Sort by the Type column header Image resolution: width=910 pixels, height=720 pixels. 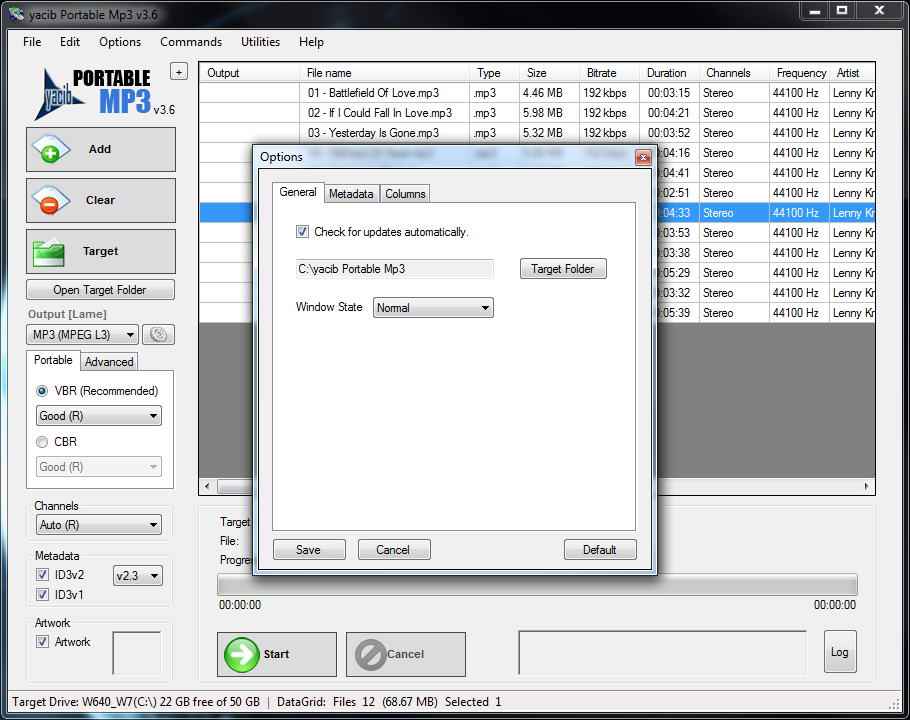click(x=494, y=73)
